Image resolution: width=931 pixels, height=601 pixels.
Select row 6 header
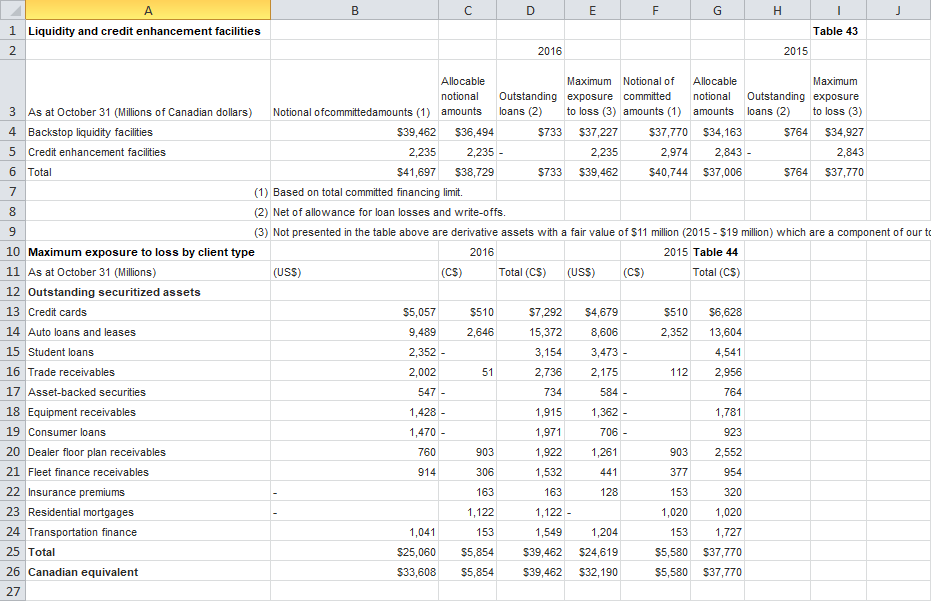12,172
